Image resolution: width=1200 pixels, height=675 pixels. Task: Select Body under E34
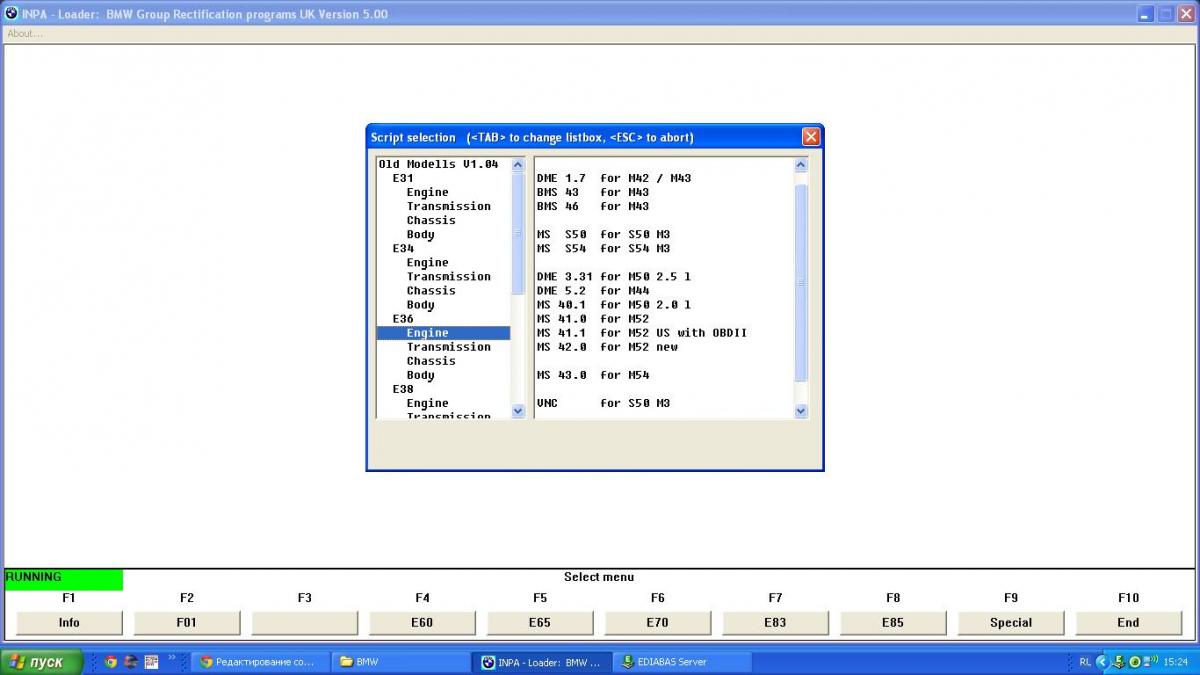click(421, 305)
